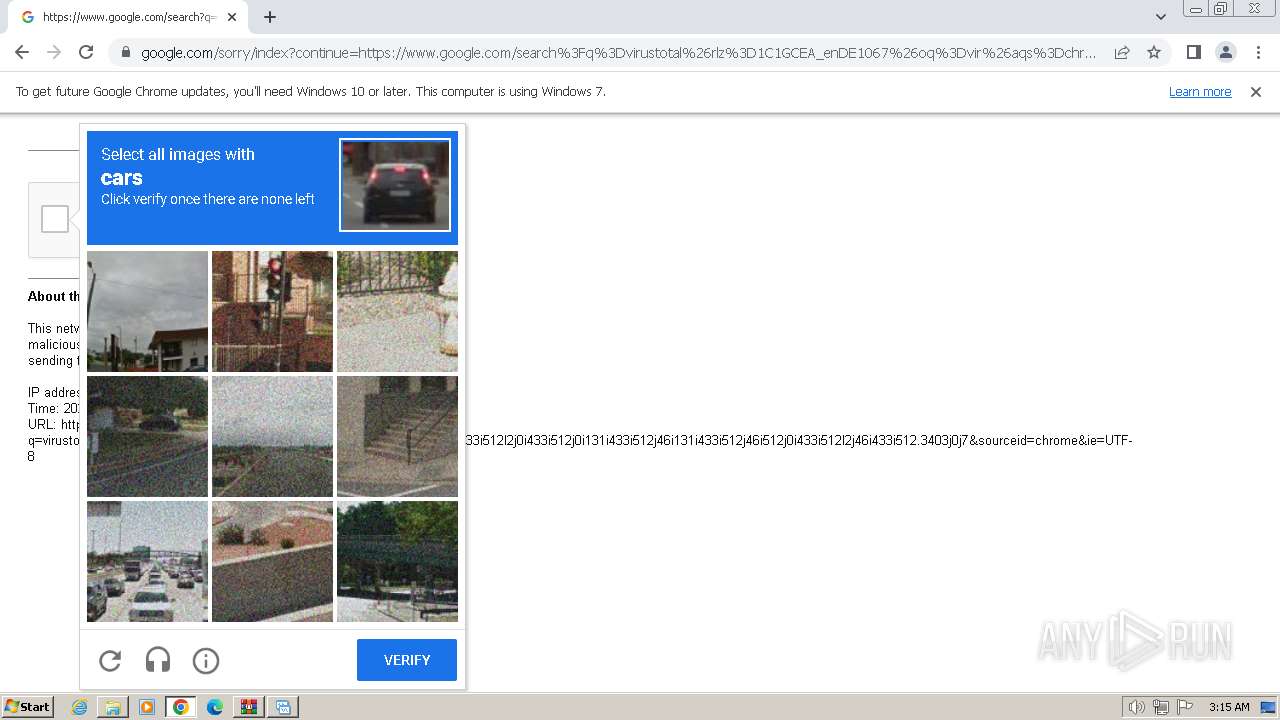Click the VERIFY button

(407, 660)
